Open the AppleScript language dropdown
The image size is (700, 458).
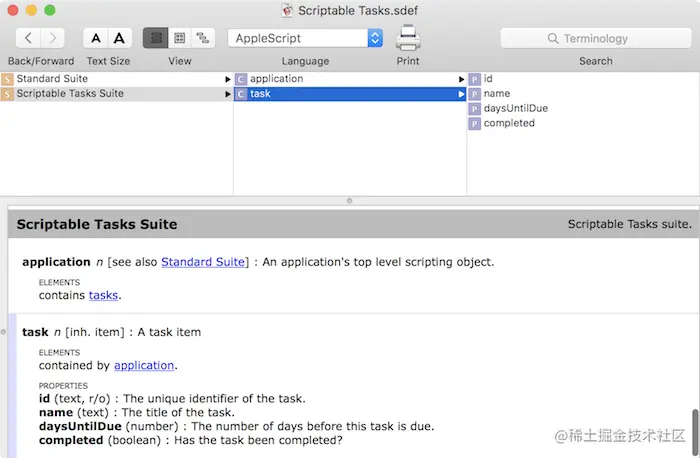tap(305, 38)
